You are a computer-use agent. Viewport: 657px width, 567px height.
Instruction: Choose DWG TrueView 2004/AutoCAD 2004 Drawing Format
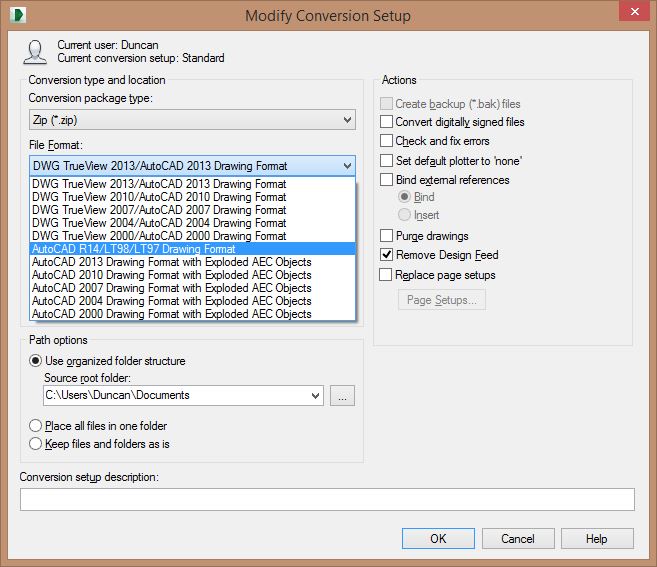tap(192, 223)
